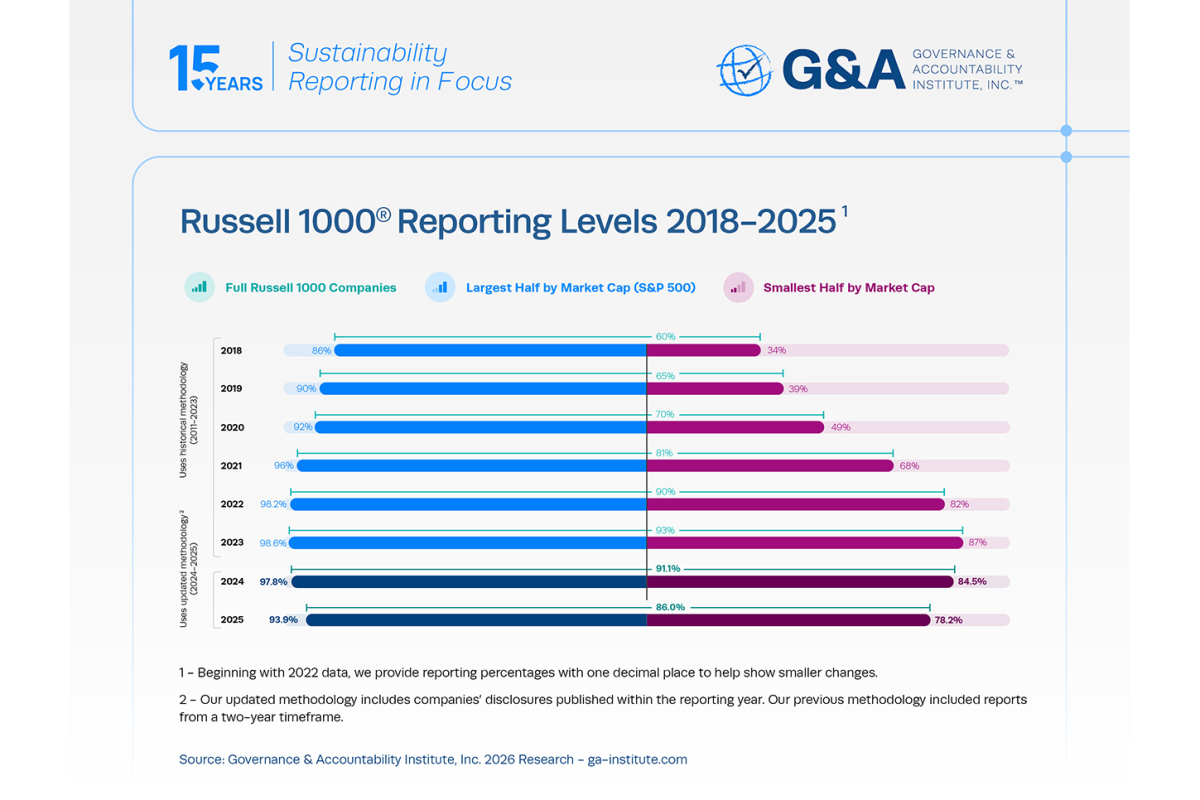Click 'Governance & Accountability Institute, Inc.' wordmark text

(967, 69)
